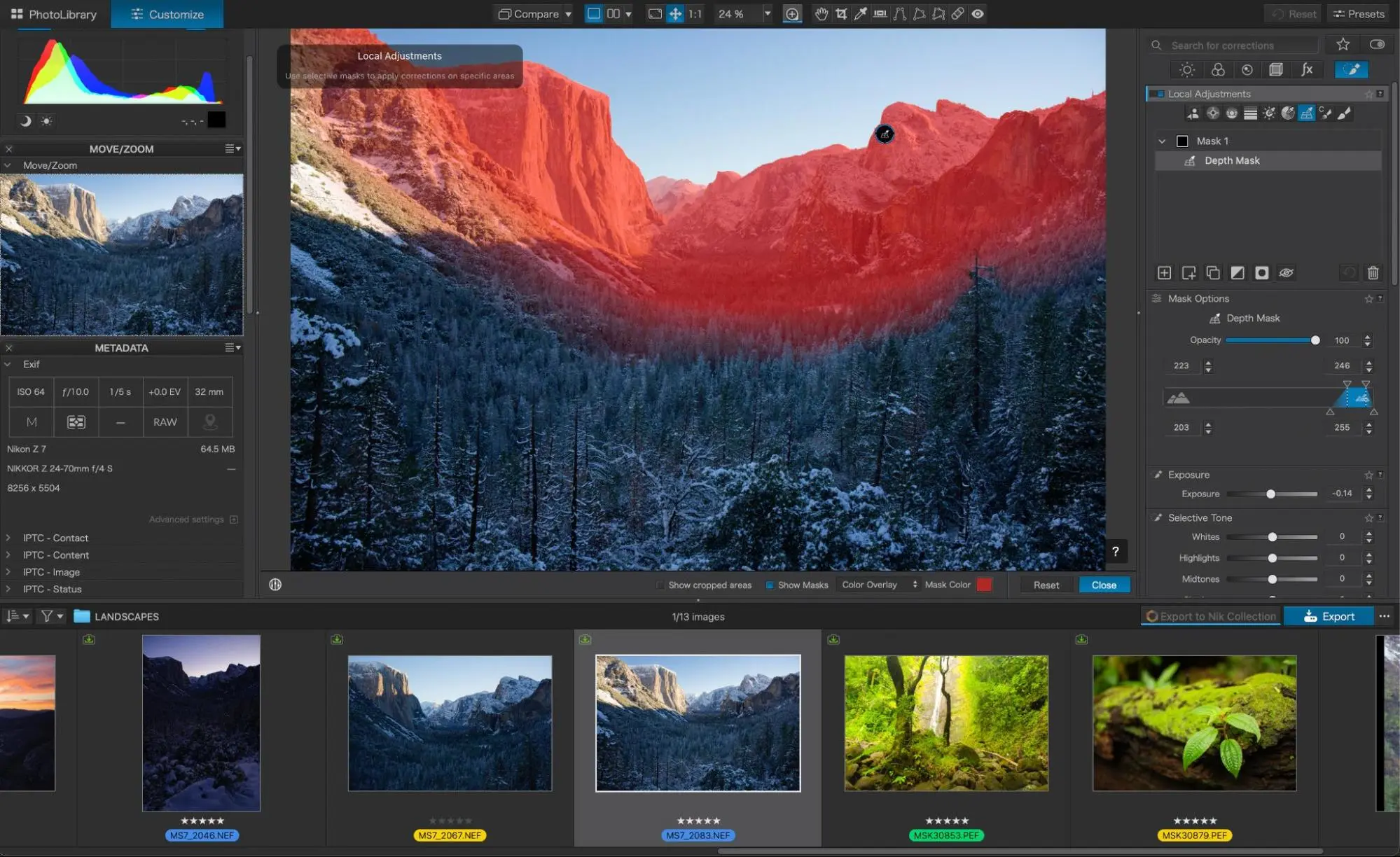
Task: Open the Geometry corrections tab
Action: [x=1276, y=69]
